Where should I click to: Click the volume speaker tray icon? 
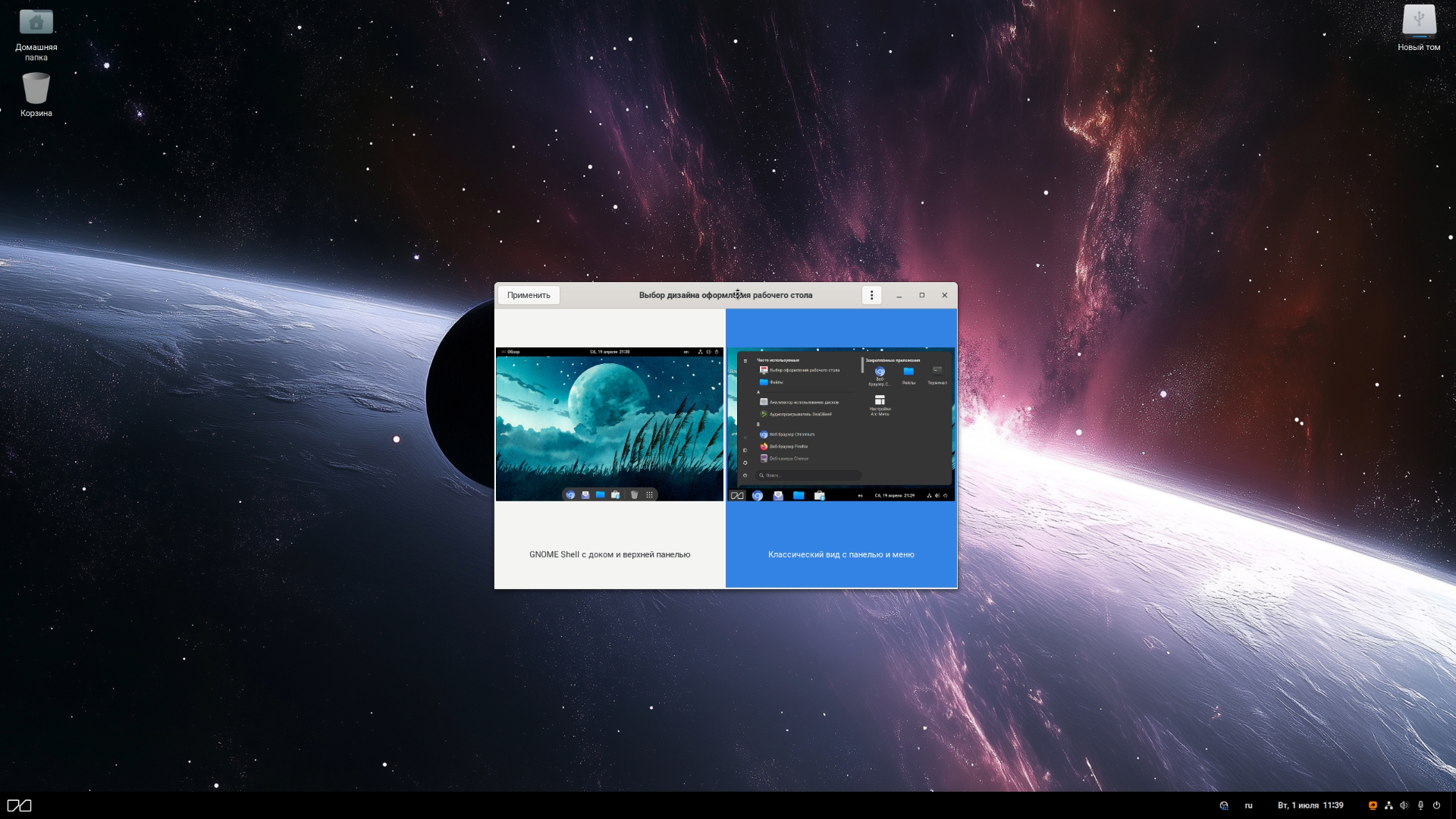coord(1404,805)
